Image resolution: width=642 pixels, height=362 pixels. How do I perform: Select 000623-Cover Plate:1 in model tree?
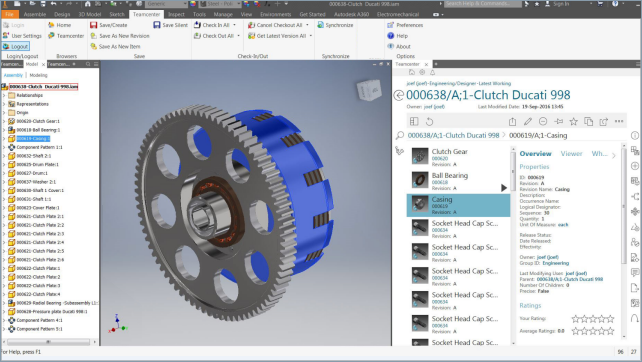pos(38,208)
